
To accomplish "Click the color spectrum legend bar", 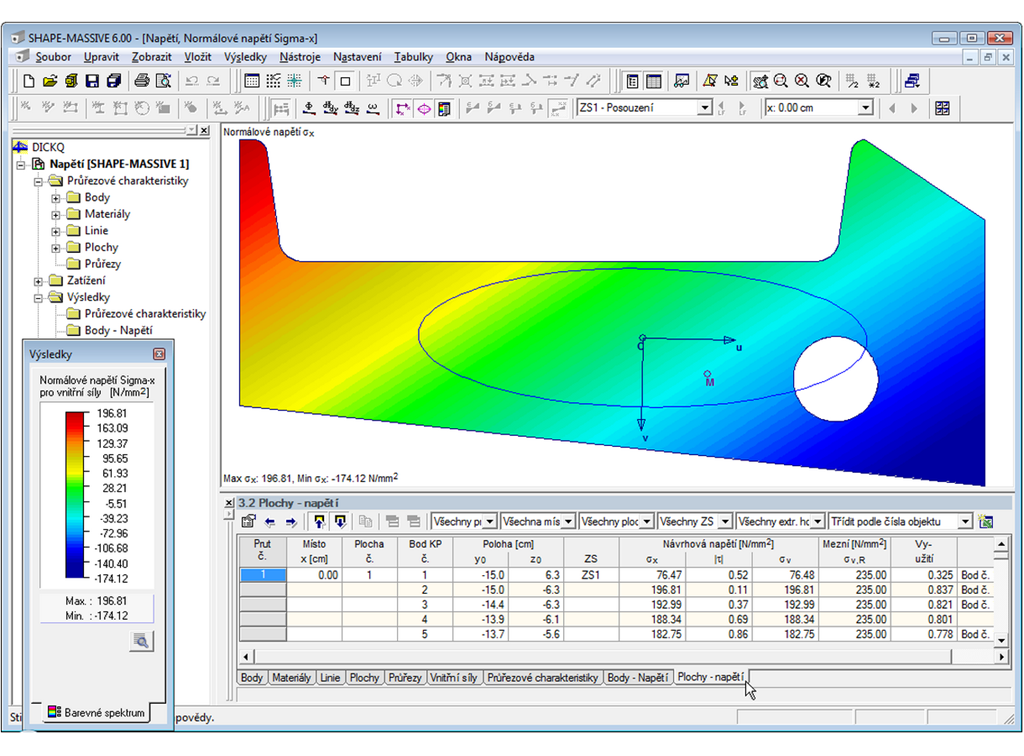I will [75, 495].
